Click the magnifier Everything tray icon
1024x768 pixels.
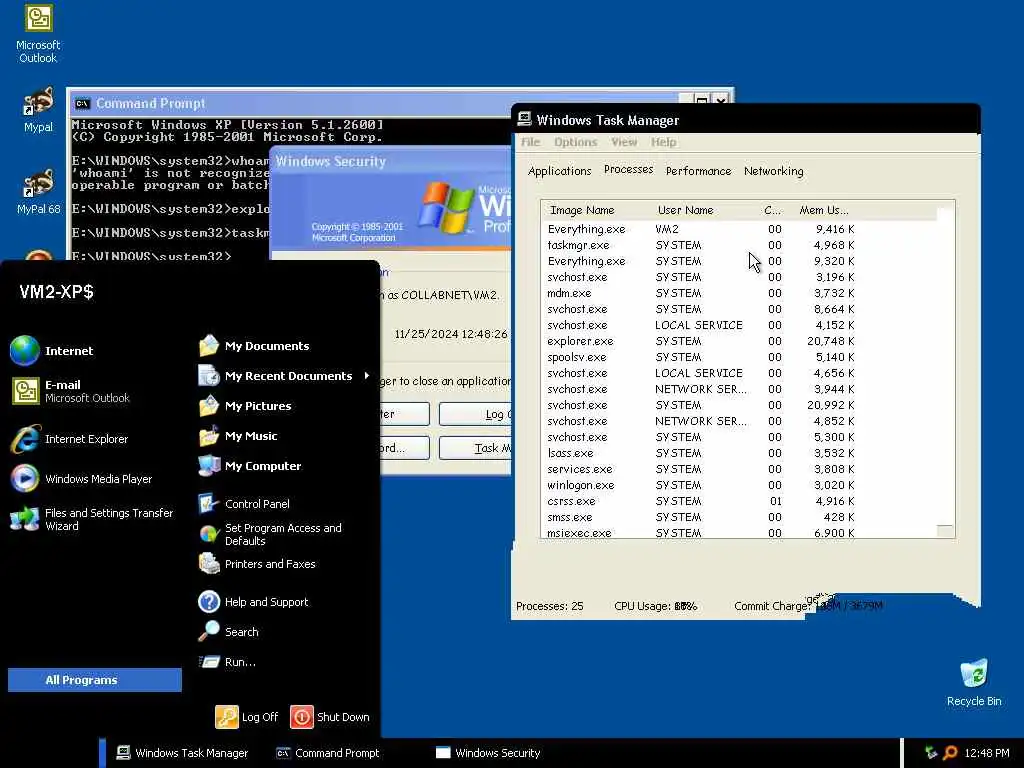coord(950,753)
